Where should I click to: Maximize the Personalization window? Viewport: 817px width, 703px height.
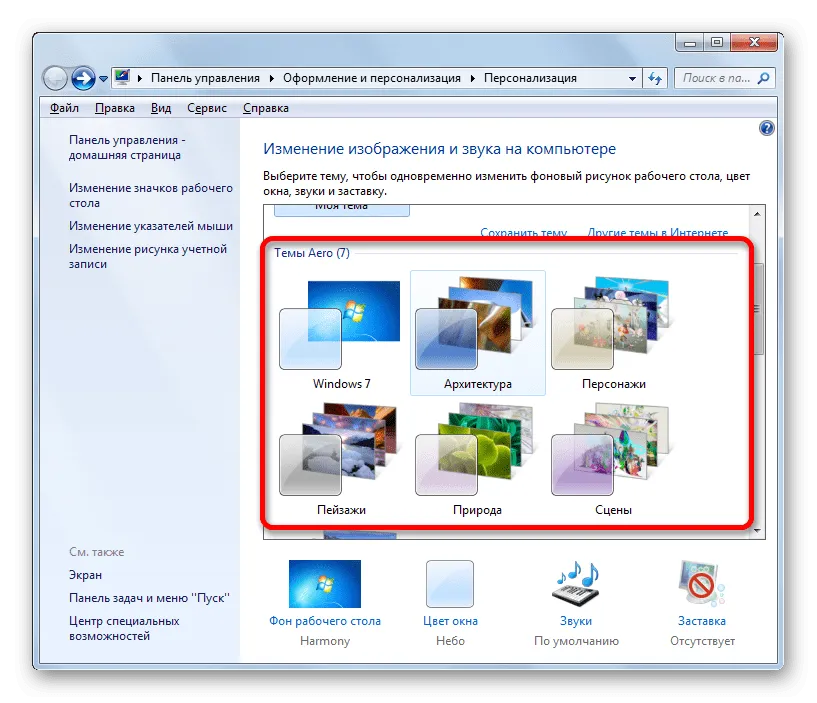(717, 42)
